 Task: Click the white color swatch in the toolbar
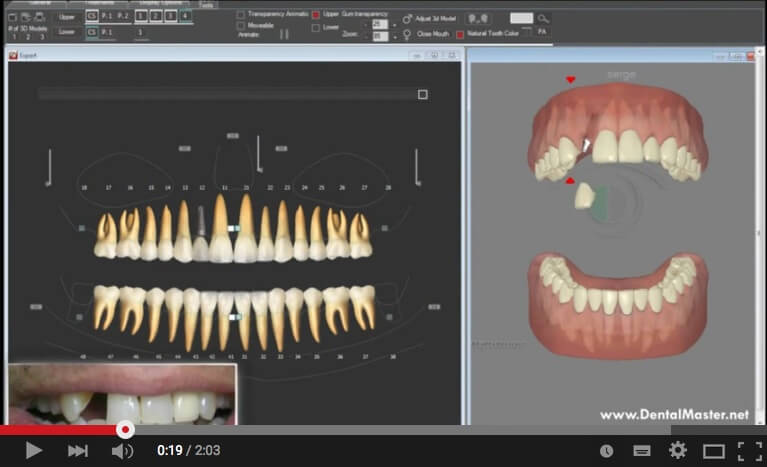pos(521,18)
